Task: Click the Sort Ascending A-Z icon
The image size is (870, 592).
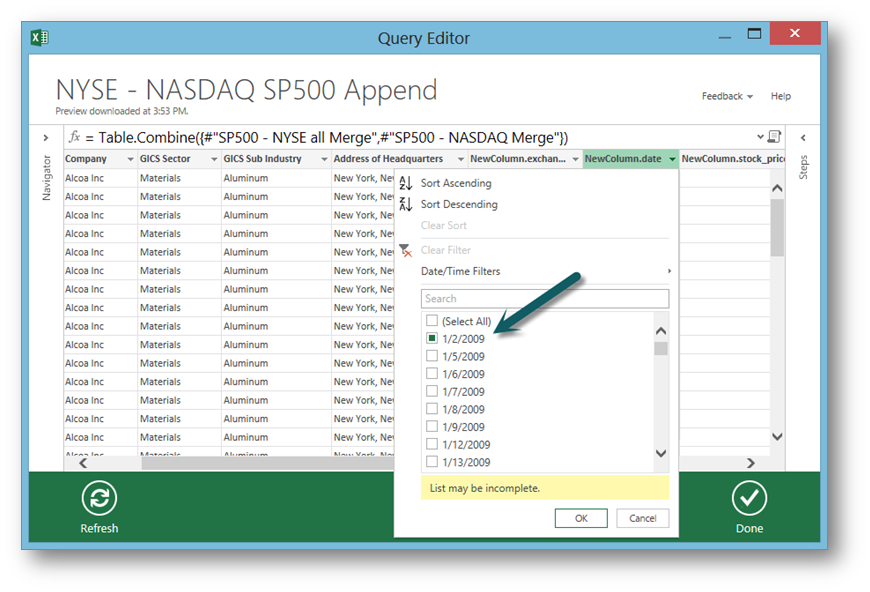Action: click(406, 183)
